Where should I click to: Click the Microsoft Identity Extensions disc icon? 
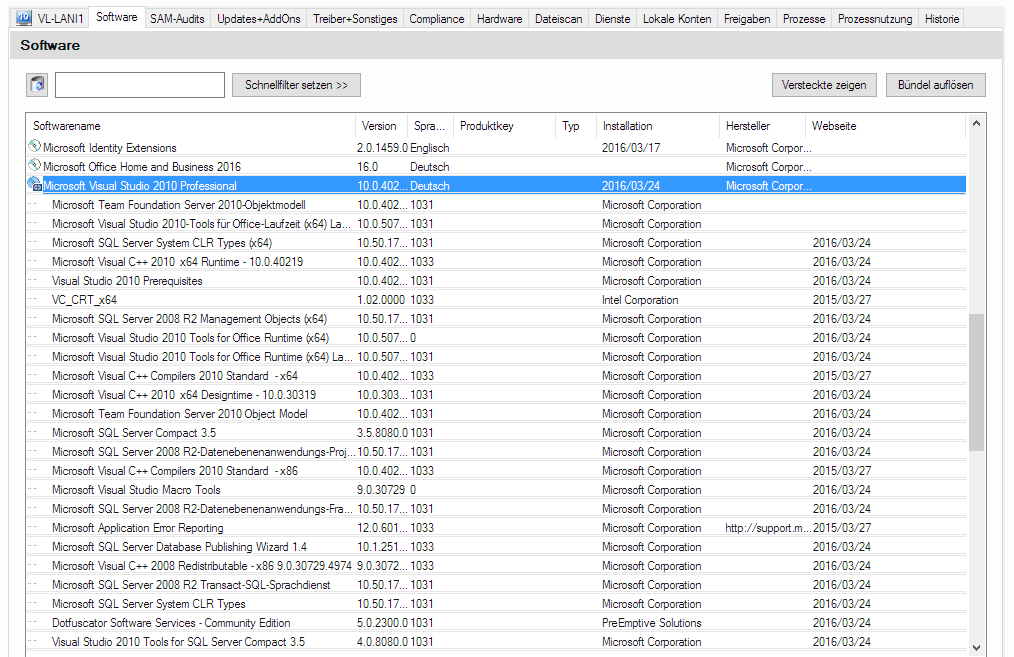pos(35,147)
